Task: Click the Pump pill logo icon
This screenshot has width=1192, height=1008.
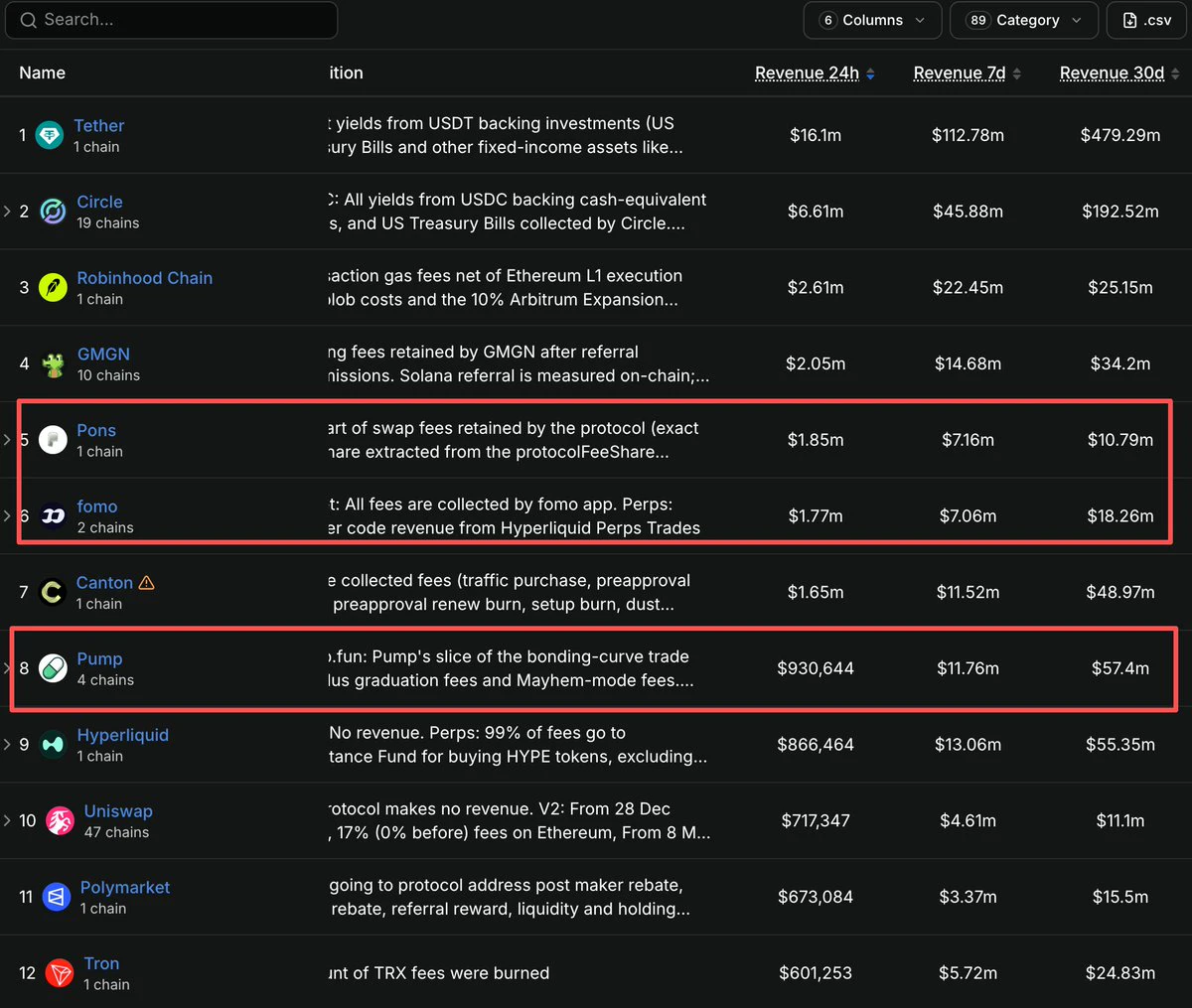Action: [53, 668]
